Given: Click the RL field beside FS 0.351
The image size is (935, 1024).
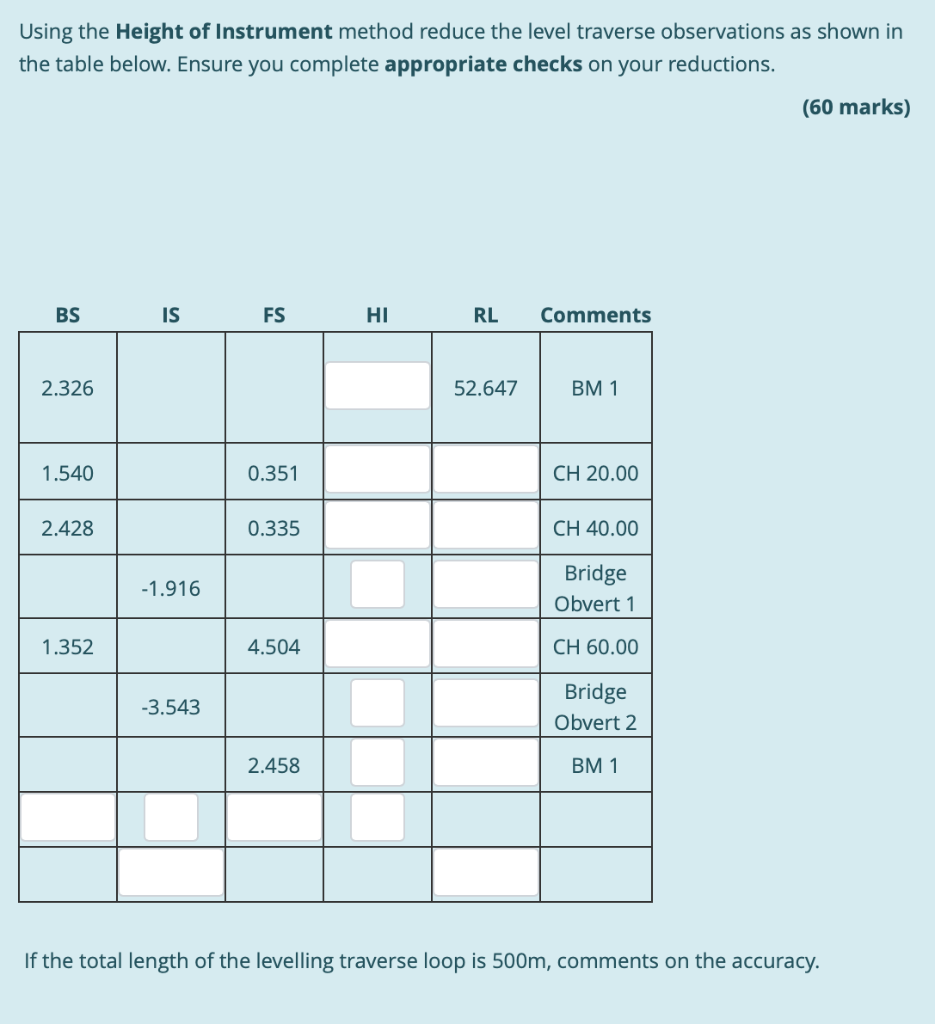Looking at the screenshot, I should 484,468.
